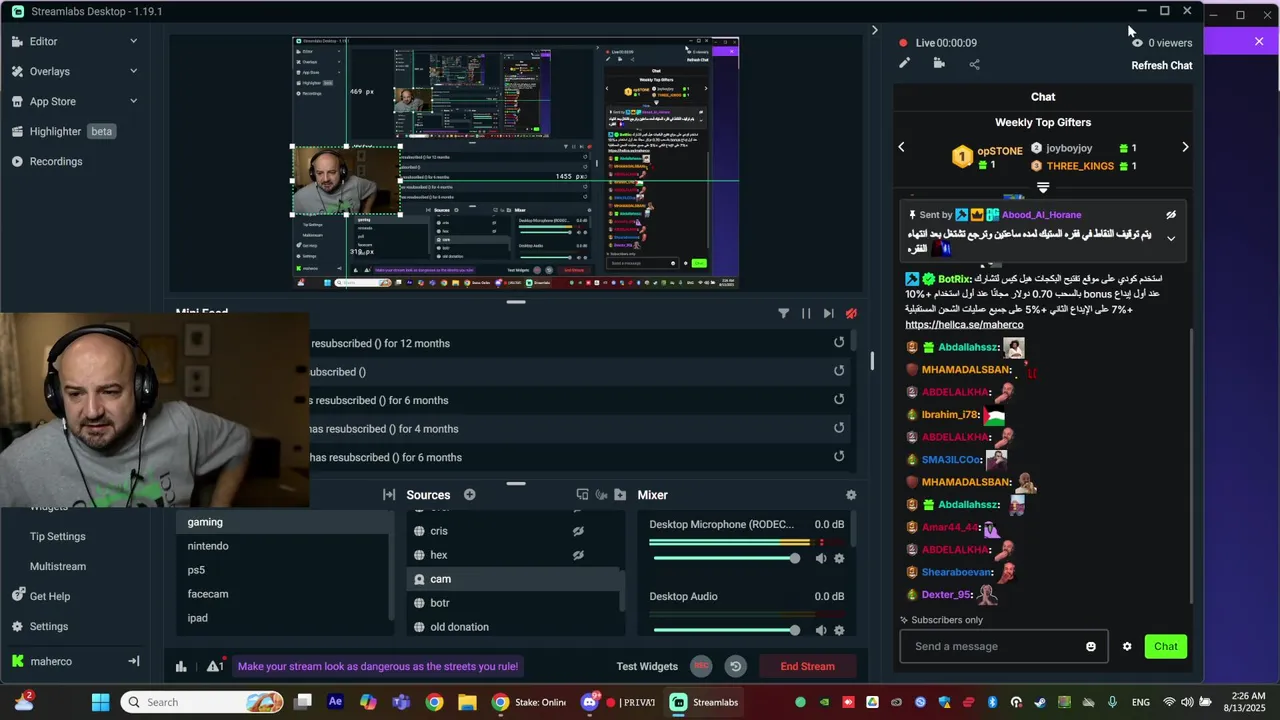This screenshot has width=1280, height=720.
Task: Click the green Chat send button
Action: pyautogui.click(x=1166, y=646)
